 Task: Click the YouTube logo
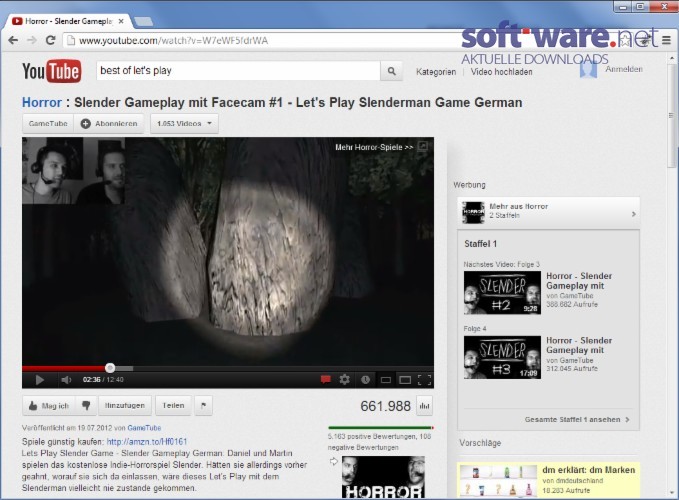click(x=52, y=71)
